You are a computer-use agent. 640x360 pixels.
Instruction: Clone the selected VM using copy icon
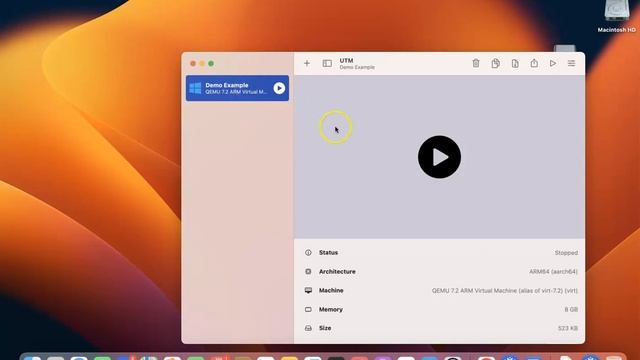496,63
